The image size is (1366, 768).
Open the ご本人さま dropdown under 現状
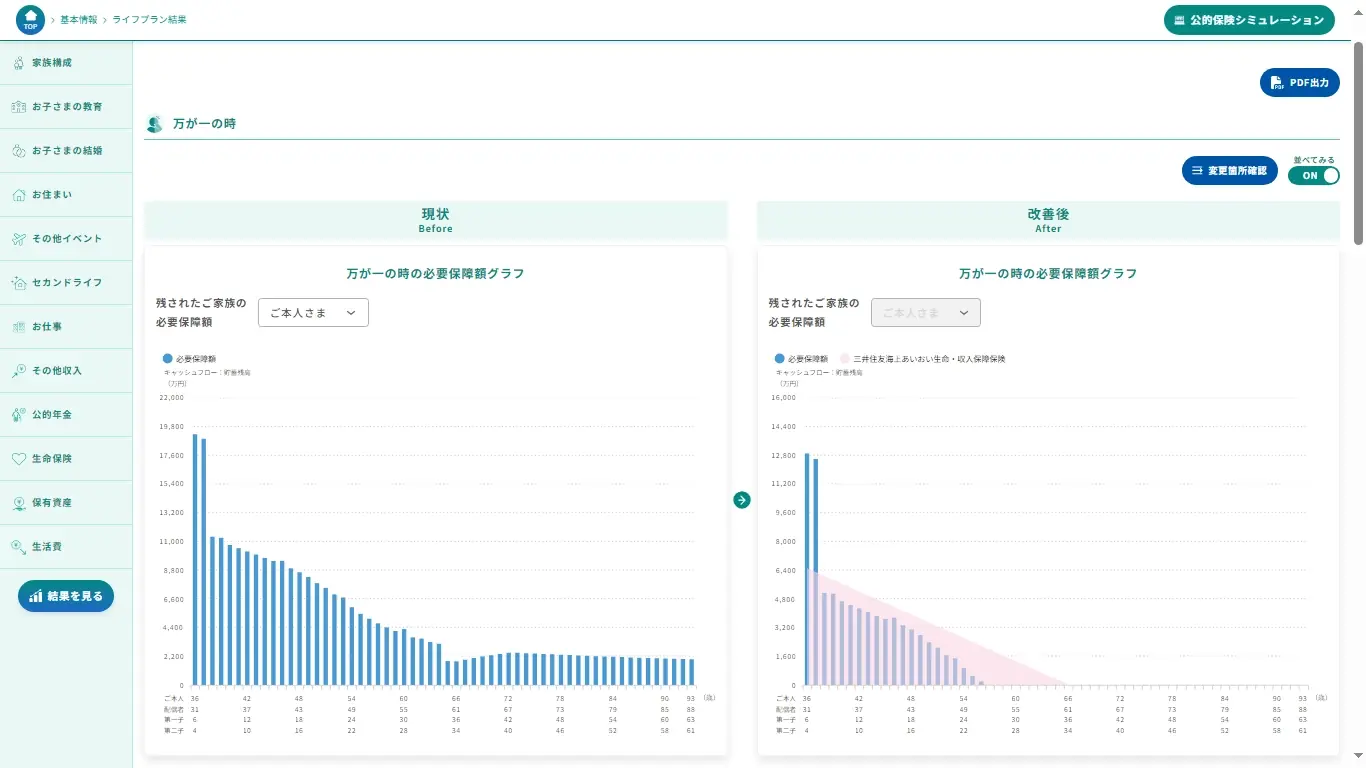[x=313, y=313]
